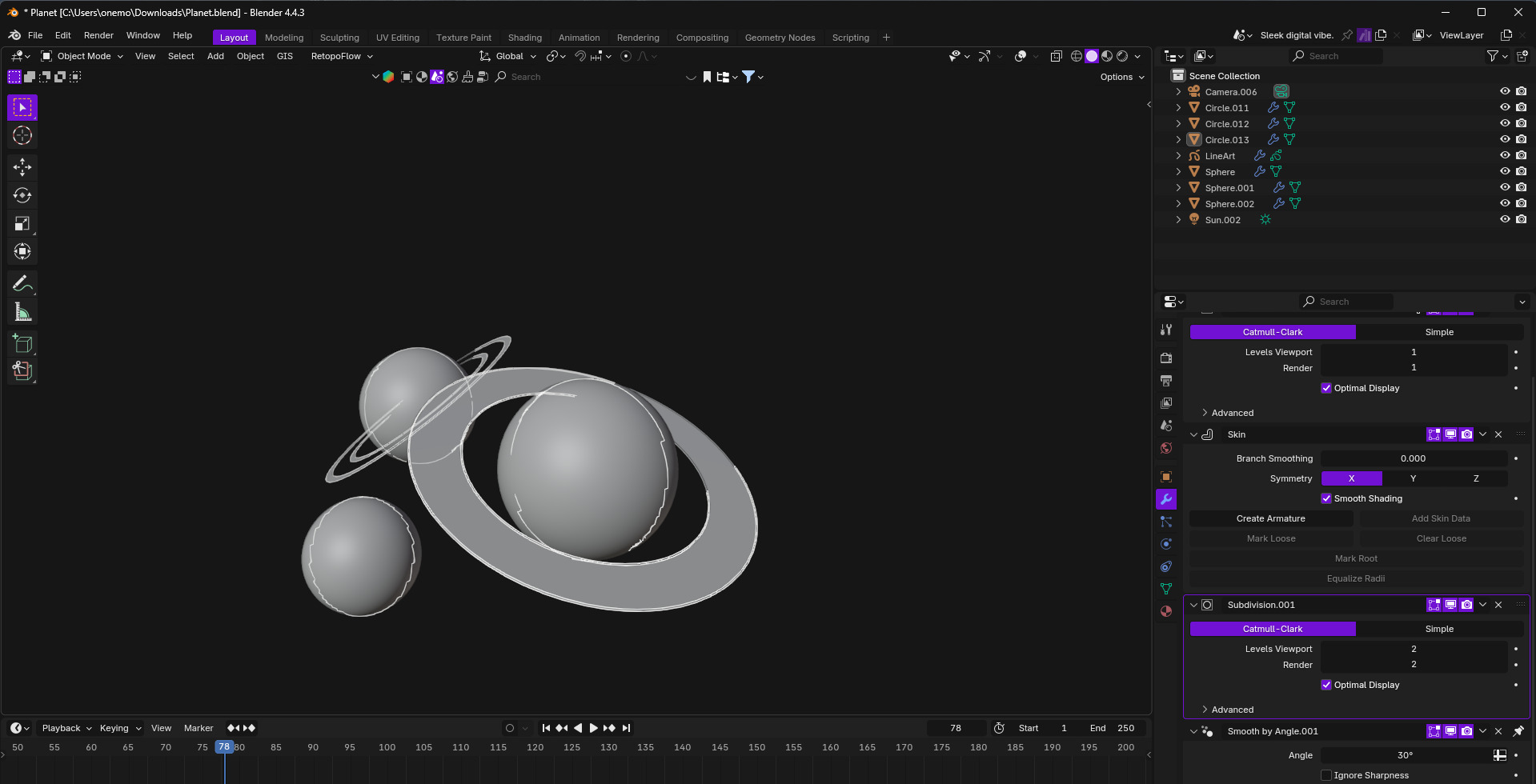This screenshot has height=784, width=1536.
Task: Open the Object Mode dropdown
Action: click(82, 56)
